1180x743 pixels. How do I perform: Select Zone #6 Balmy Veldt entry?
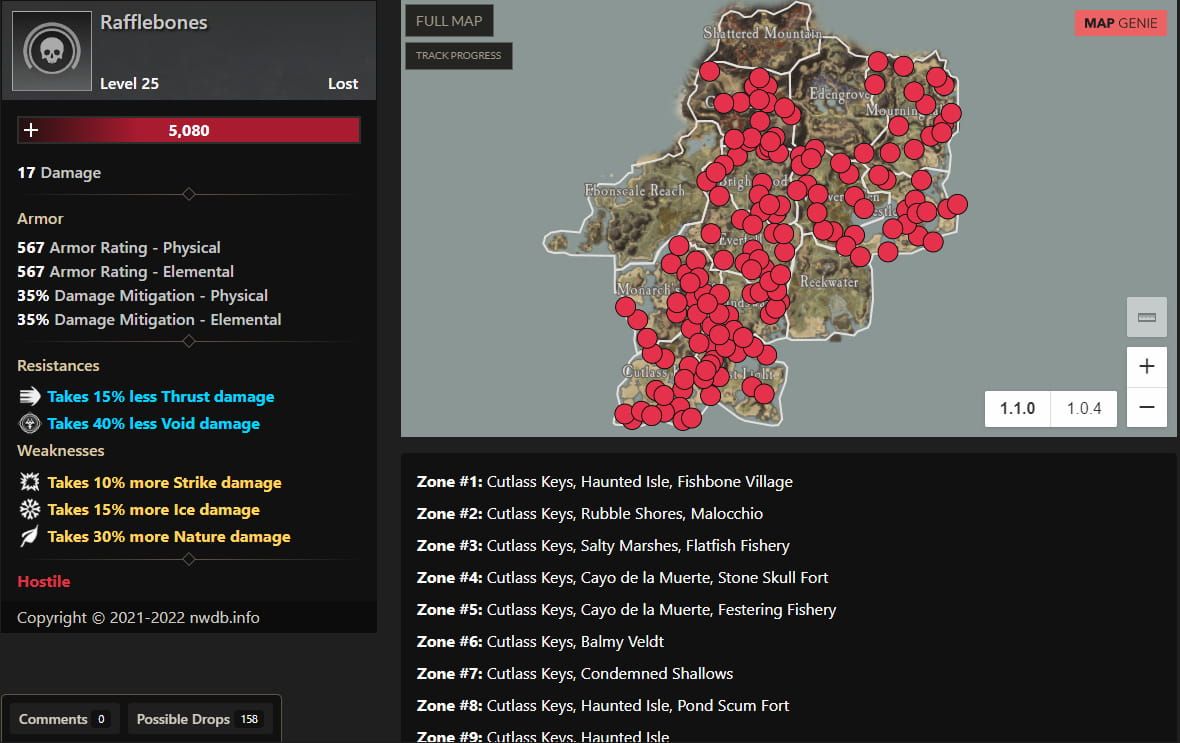click(540, 641)
